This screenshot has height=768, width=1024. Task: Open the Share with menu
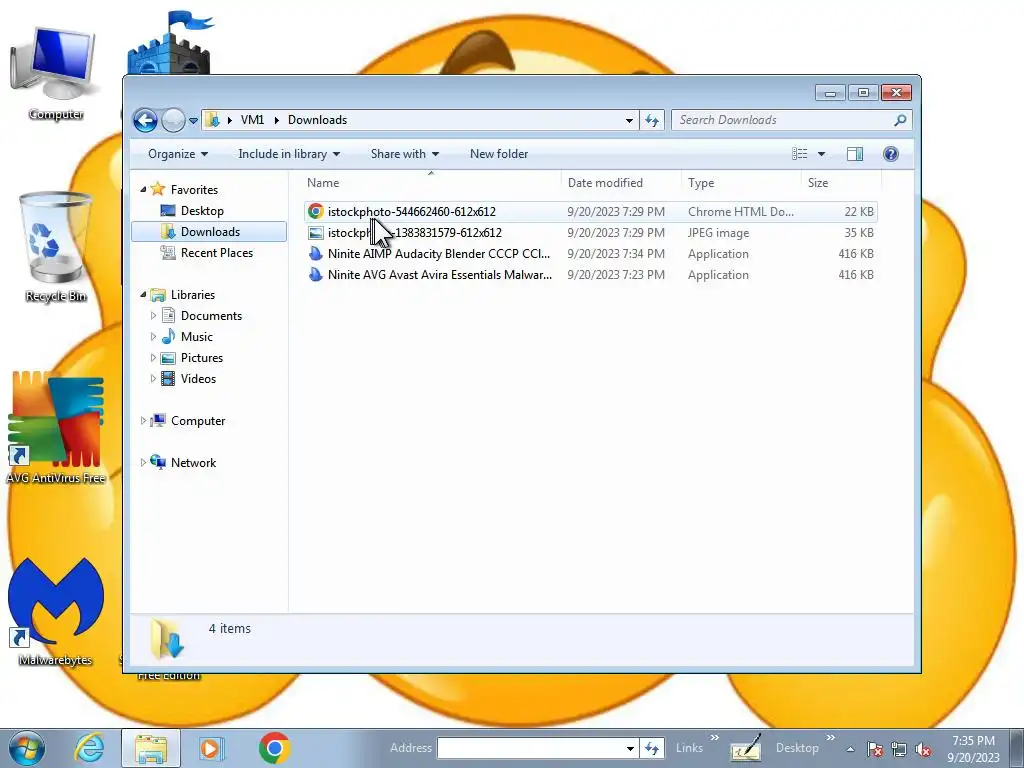[405, 154]
